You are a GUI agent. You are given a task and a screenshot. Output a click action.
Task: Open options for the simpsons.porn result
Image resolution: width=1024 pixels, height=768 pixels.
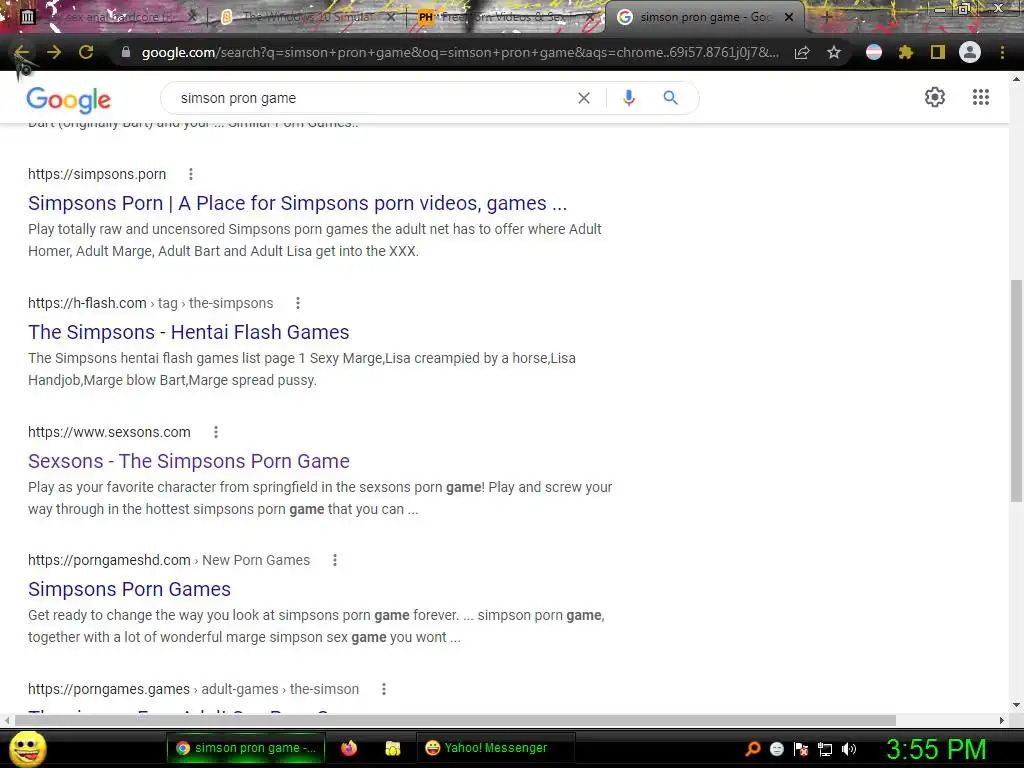pyautogui.click(x=191, y=174)
